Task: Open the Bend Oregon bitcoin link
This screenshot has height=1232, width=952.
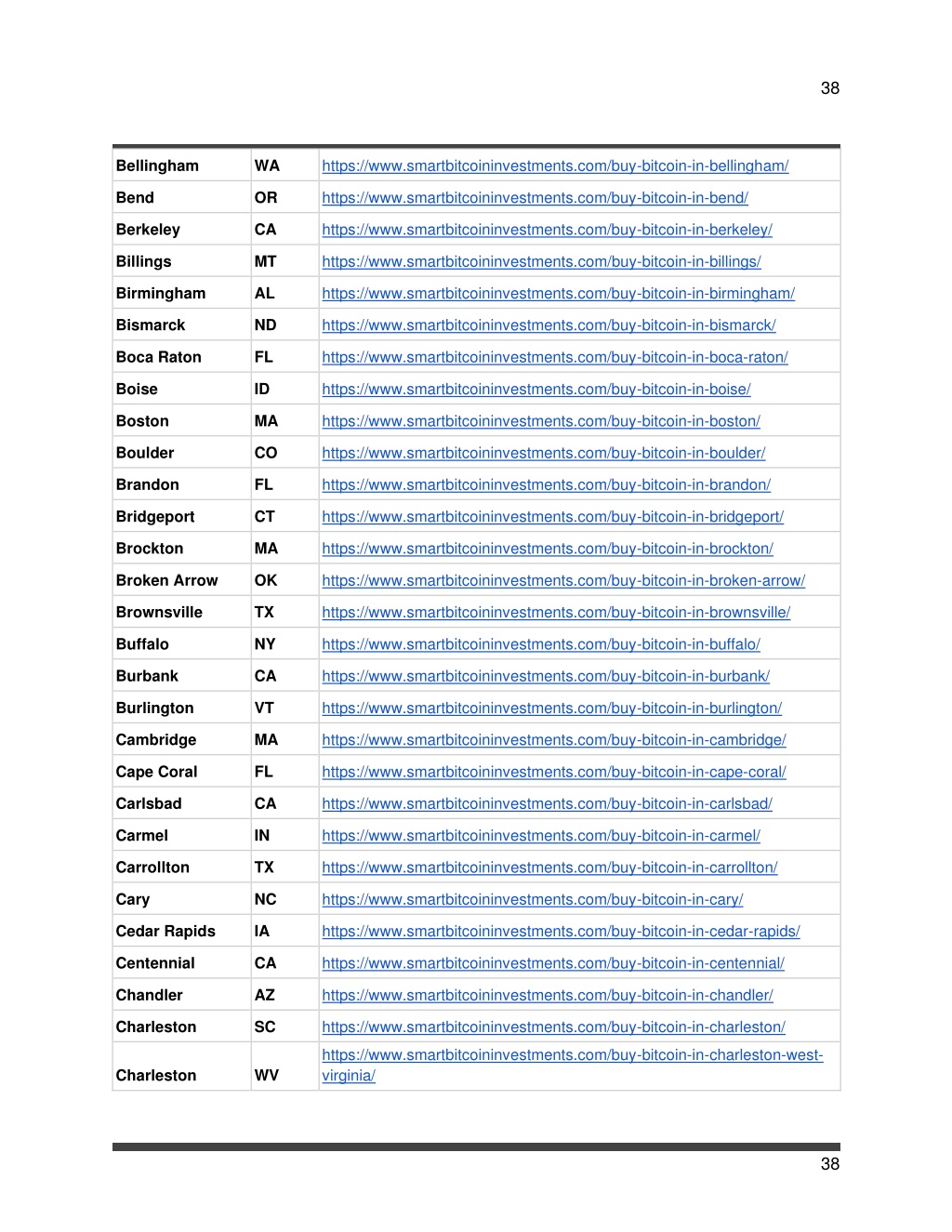Action: 535,198
